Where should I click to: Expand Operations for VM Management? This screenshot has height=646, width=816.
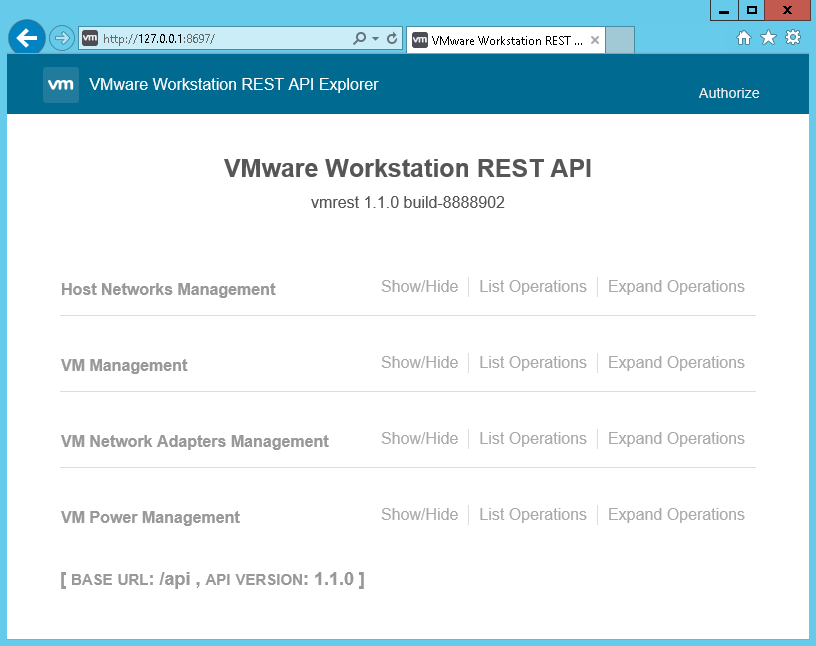(x=676, y=363)
